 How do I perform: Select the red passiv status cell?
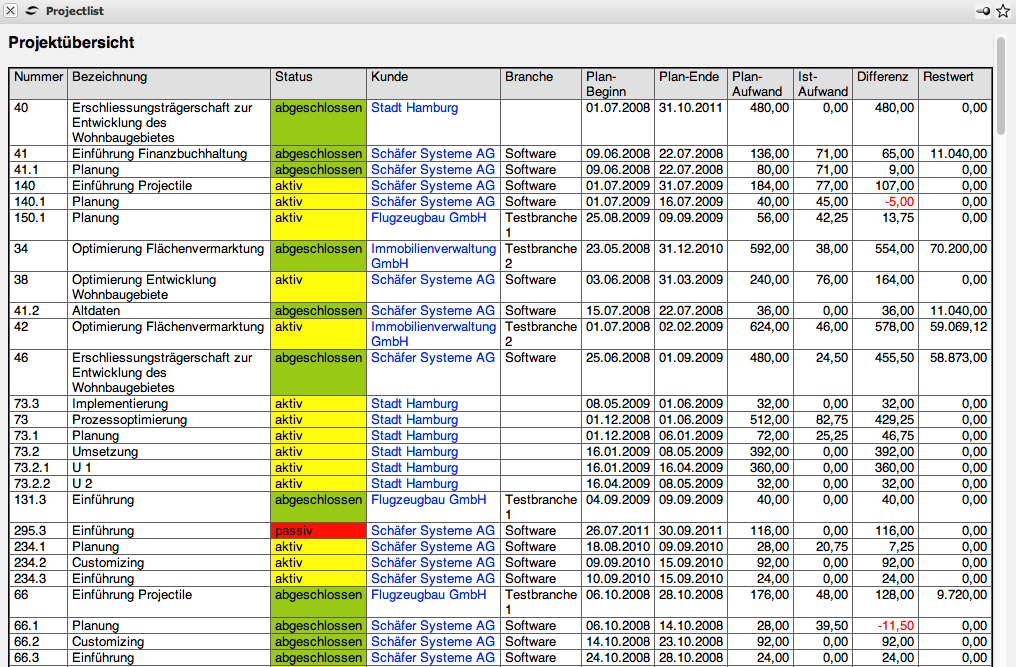(318, 531)
